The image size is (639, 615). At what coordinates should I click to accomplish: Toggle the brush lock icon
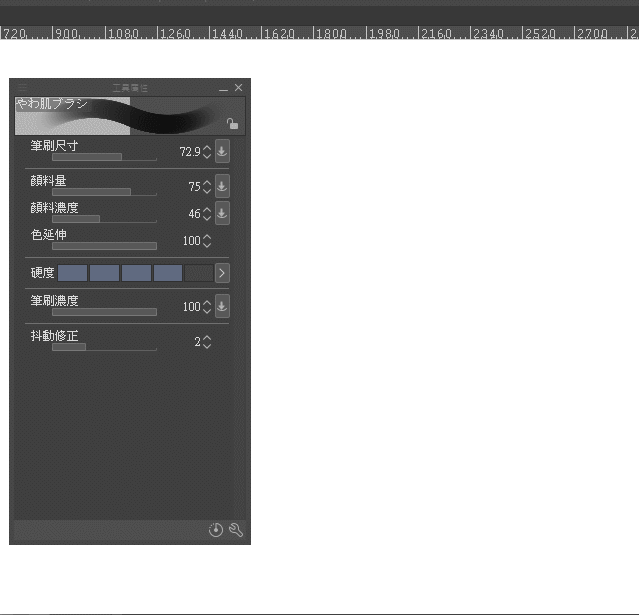(232, 123)
